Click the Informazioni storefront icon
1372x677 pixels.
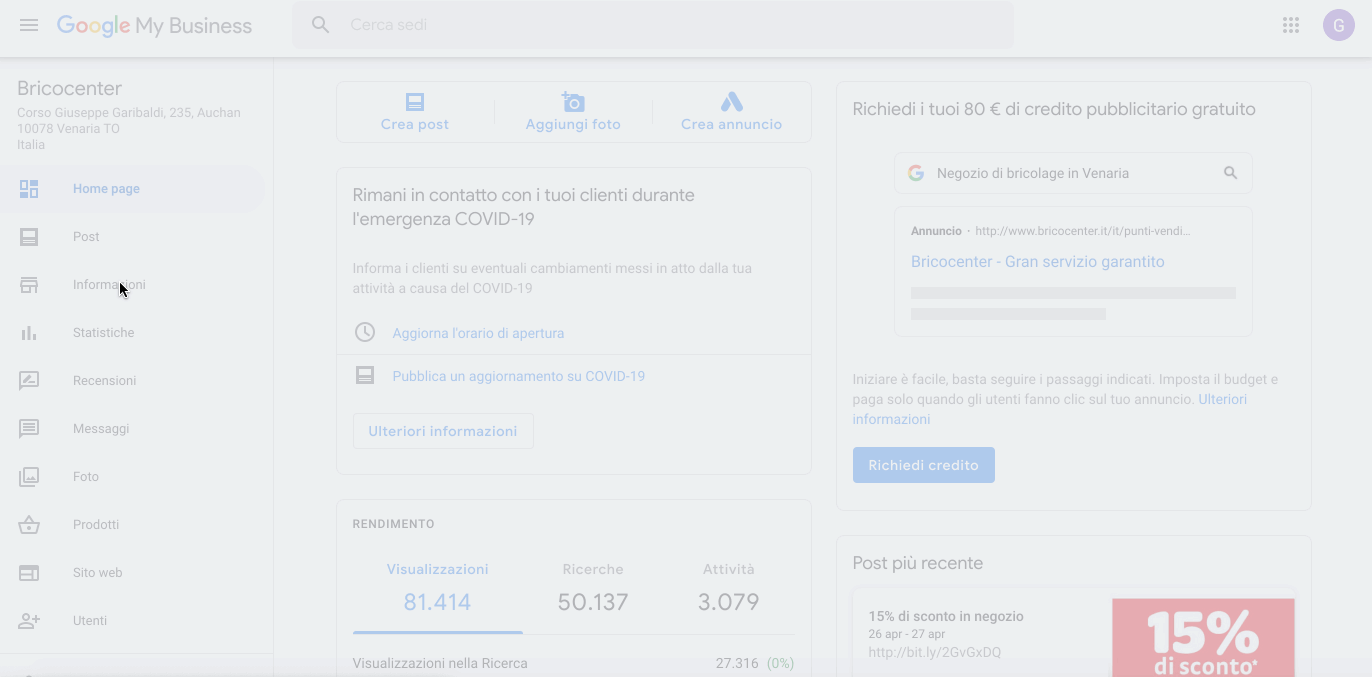click(x=29, y=285)
